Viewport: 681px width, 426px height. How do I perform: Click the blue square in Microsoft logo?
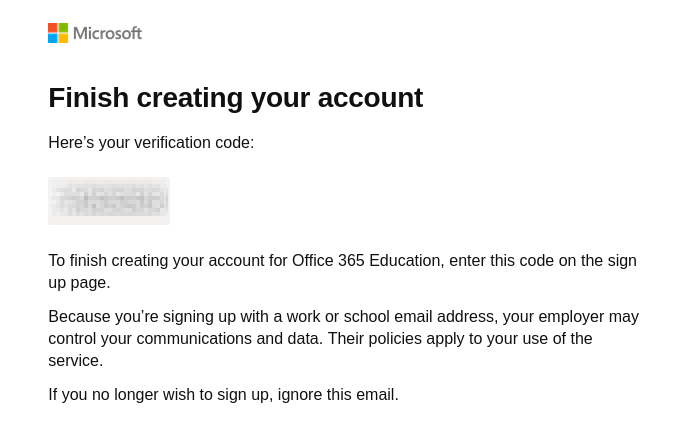pos(53,38)
